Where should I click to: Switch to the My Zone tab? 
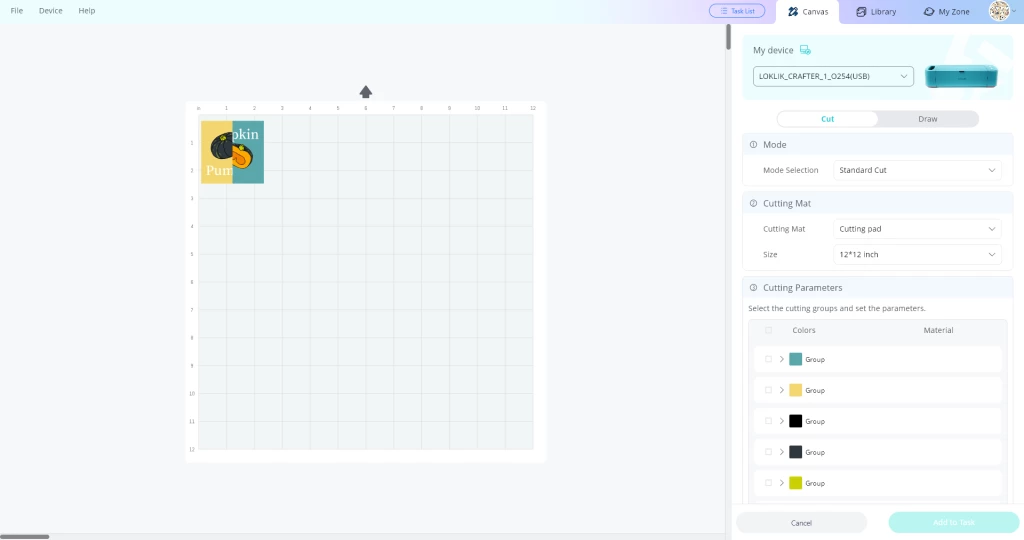click(x=946, y=12)
